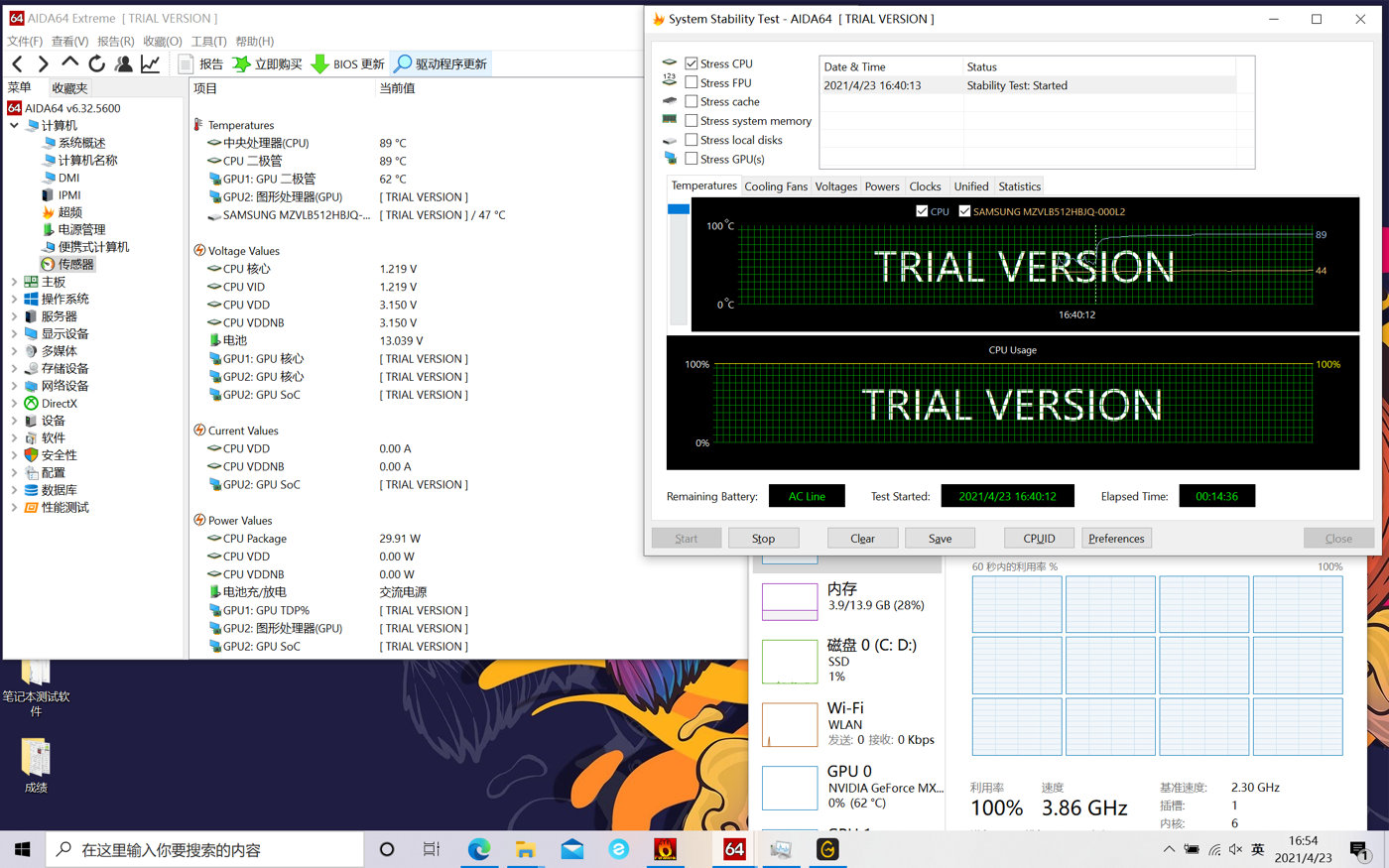Expand the 多媒体 tree node

[x=14, y=351]
